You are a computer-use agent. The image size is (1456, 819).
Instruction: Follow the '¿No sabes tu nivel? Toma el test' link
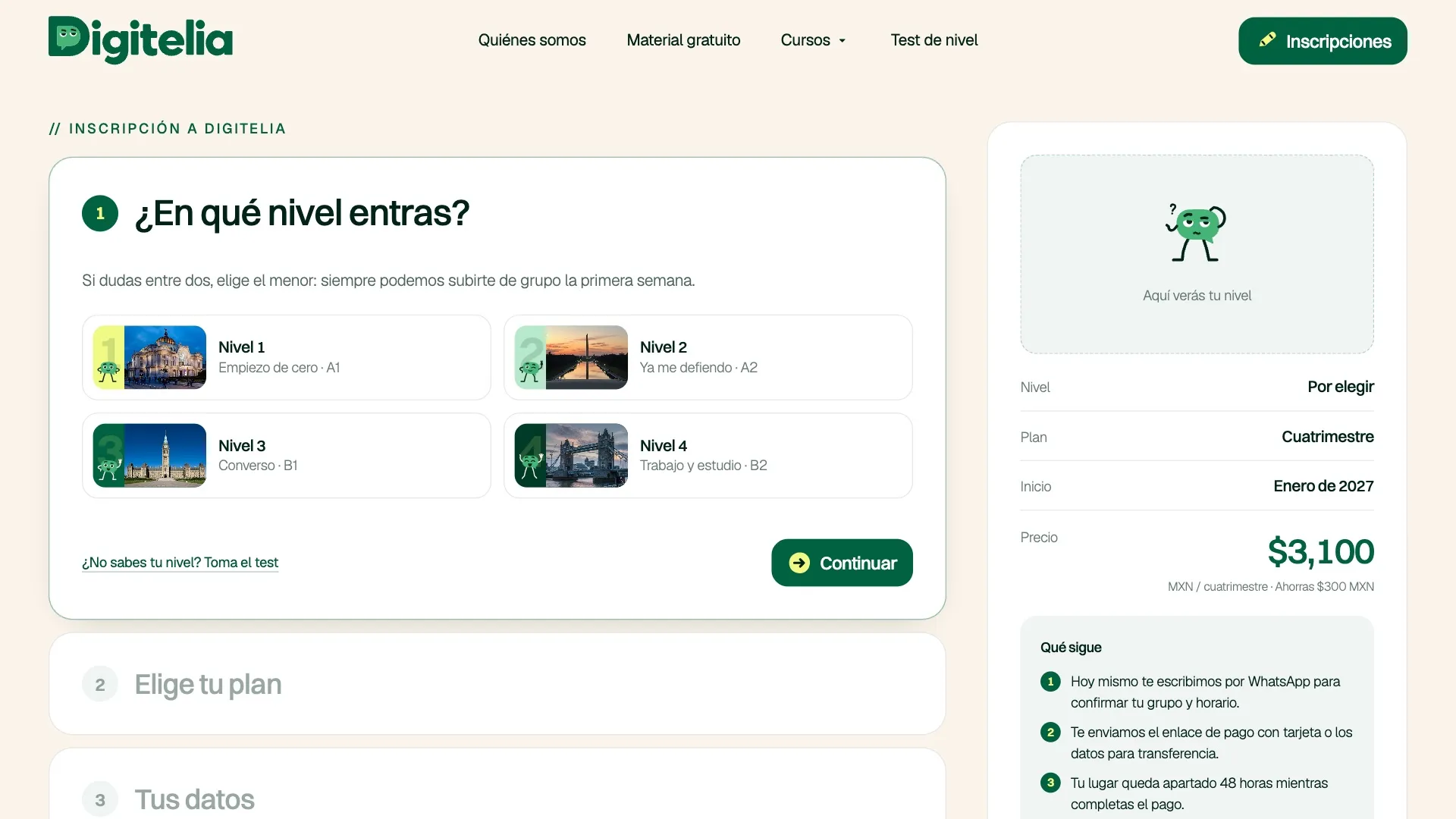coord(180,563)
